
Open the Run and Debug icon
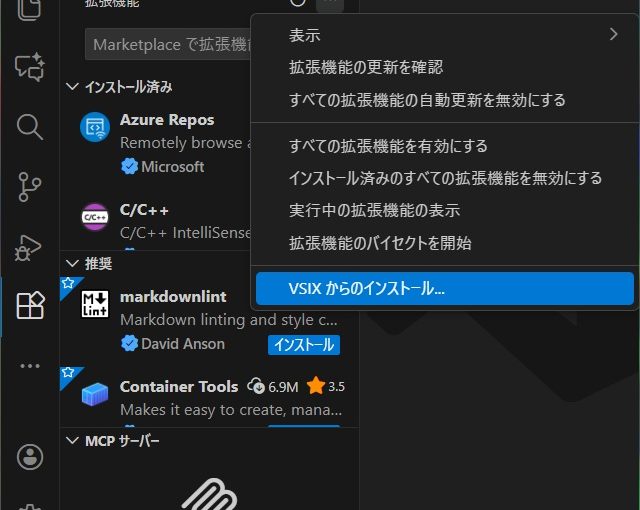tap(29, 248)
